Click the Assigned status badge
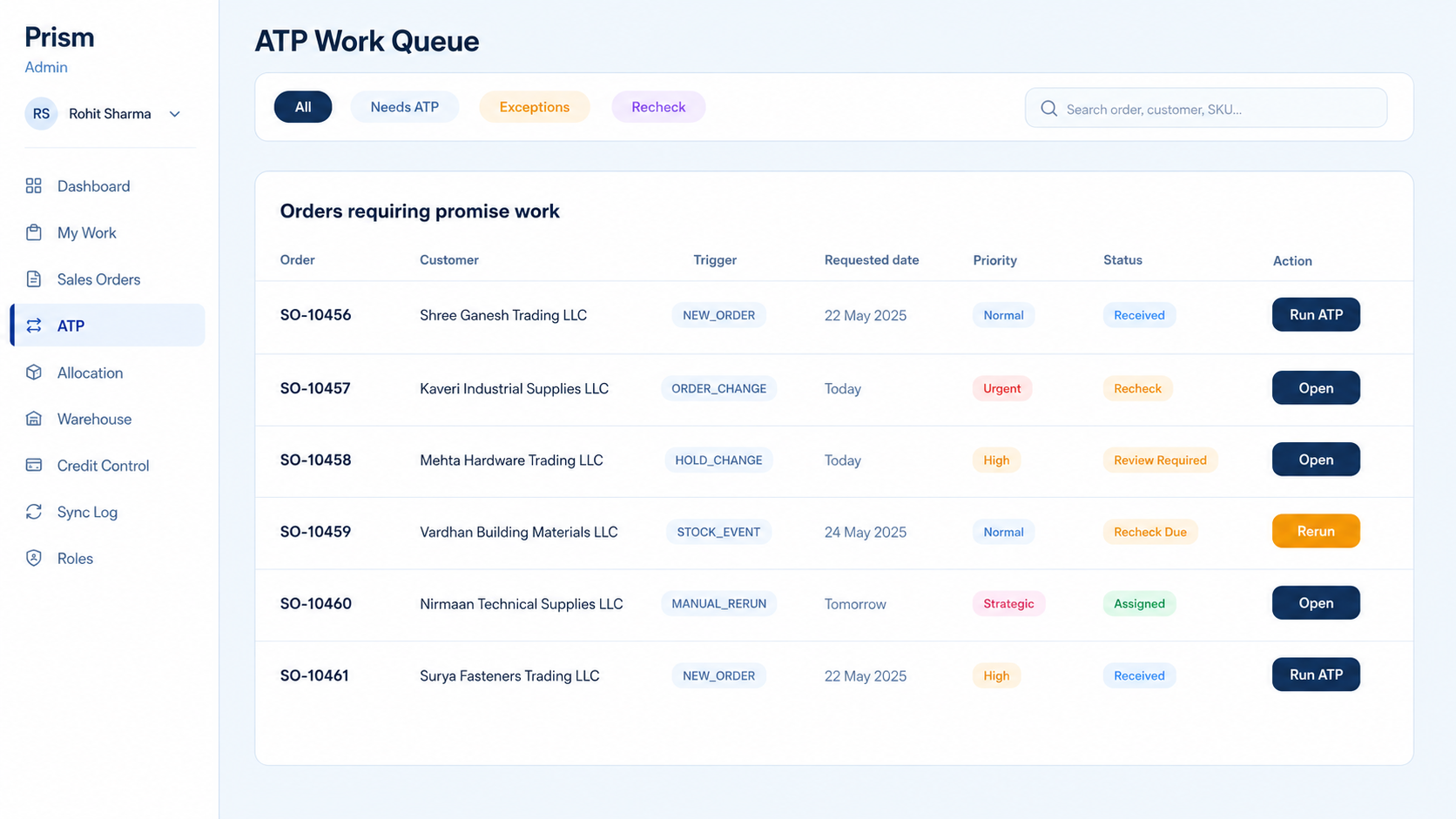Image resolution: width=1456 pixels, height=819 pixels. pyautogui.click(x=1139, y=603)
